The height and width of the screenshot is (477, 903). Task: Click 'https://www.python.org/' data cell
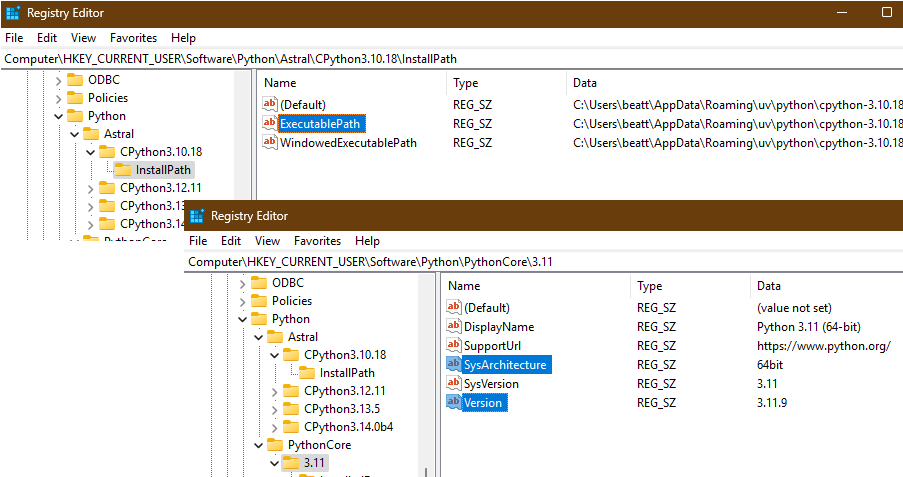coord(824,346)
